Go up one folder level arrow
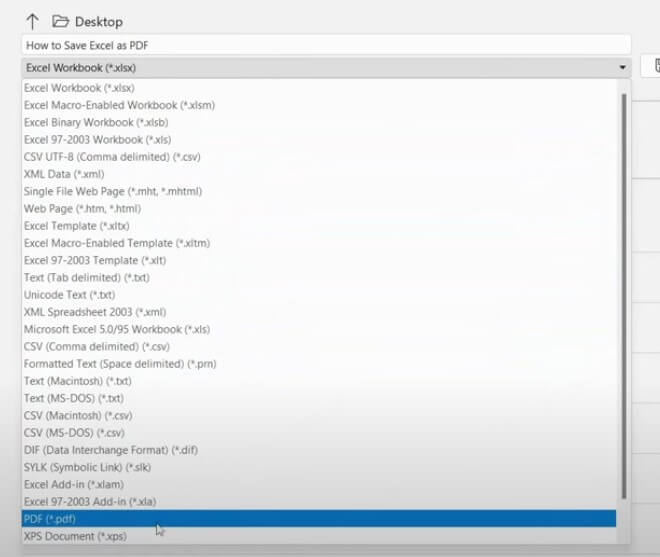 [32, 21]
